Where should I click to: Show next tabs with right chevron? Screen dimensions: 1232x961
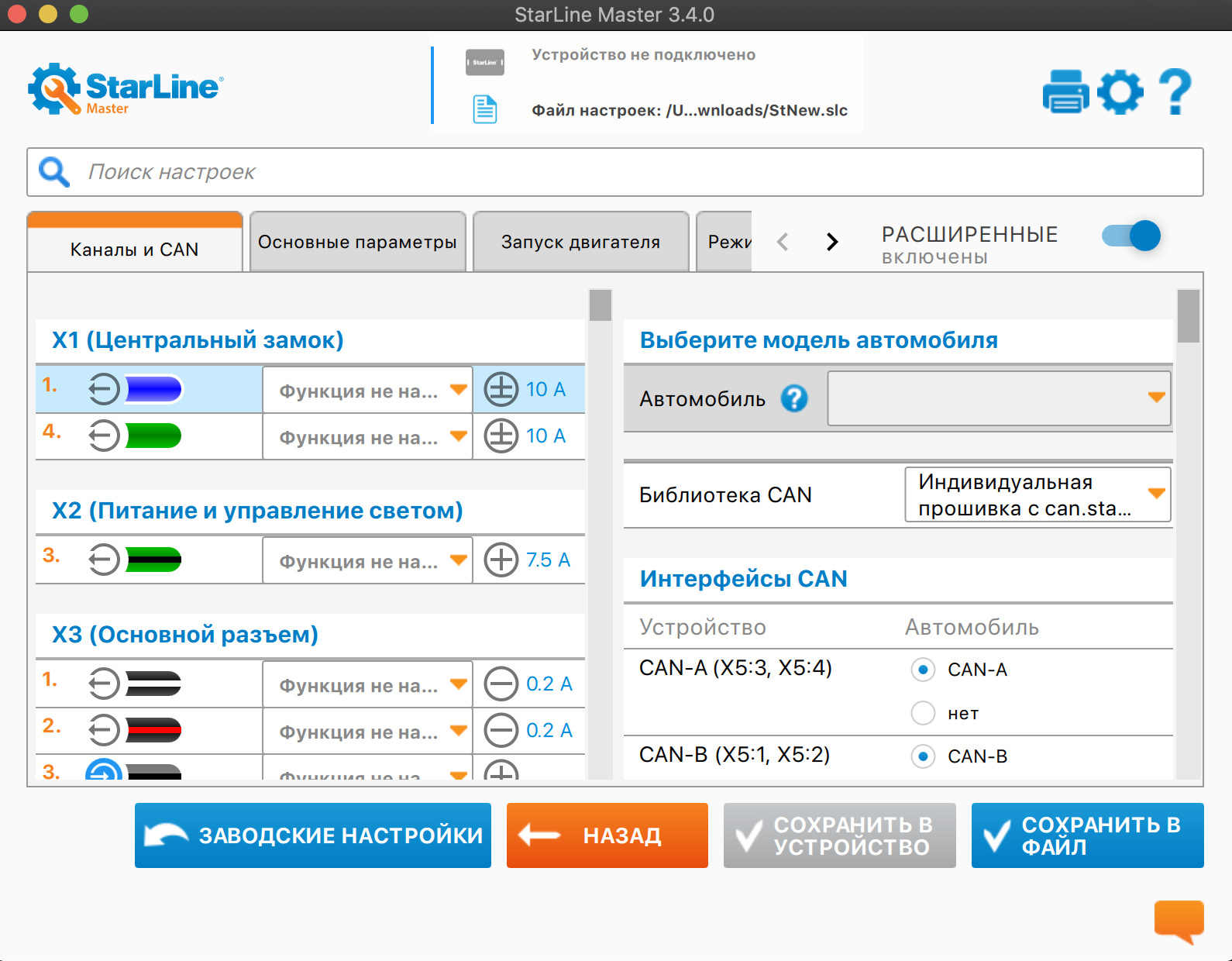832,242
